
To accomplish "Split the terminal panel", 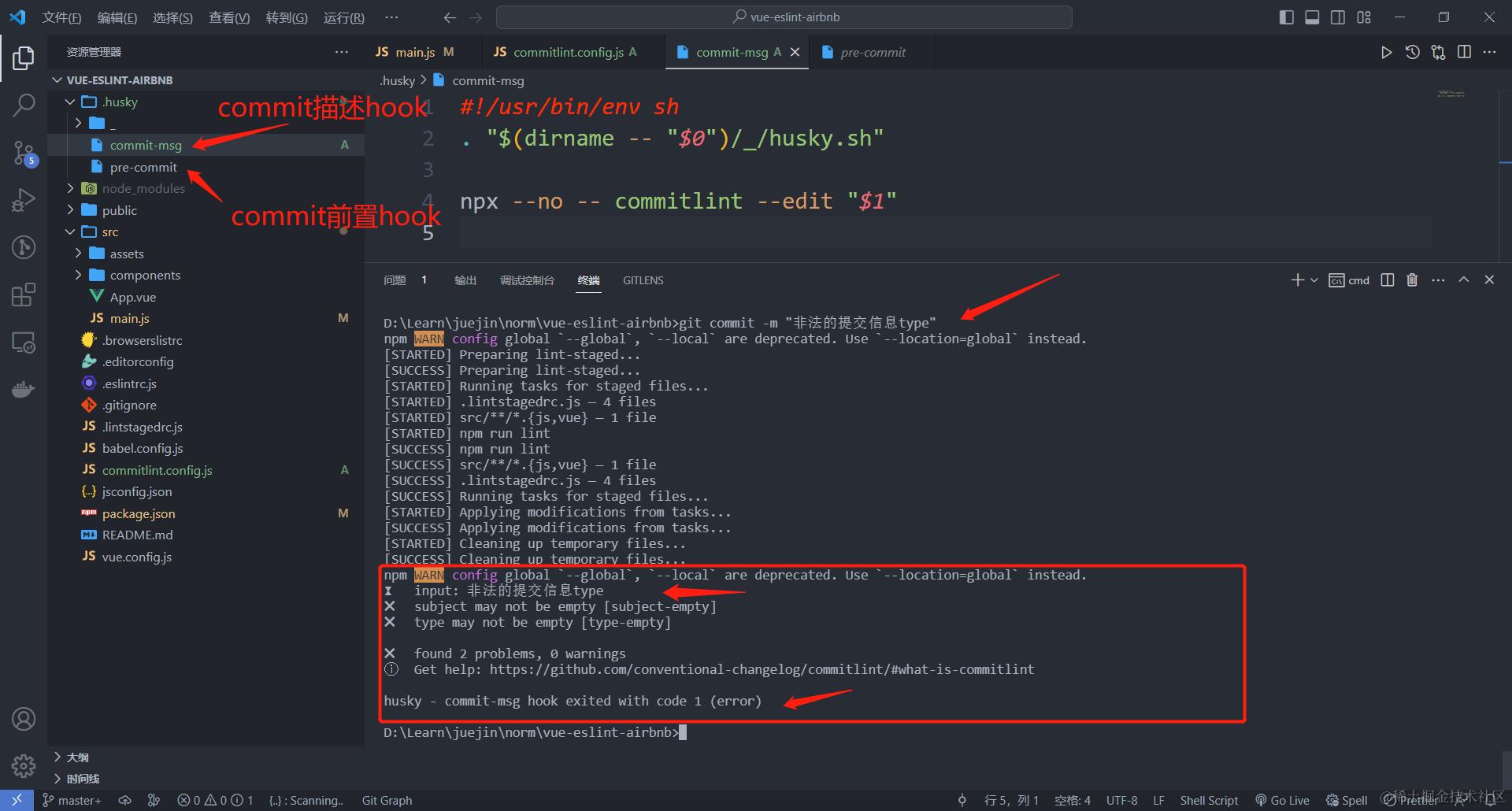I will [1388, 280].
